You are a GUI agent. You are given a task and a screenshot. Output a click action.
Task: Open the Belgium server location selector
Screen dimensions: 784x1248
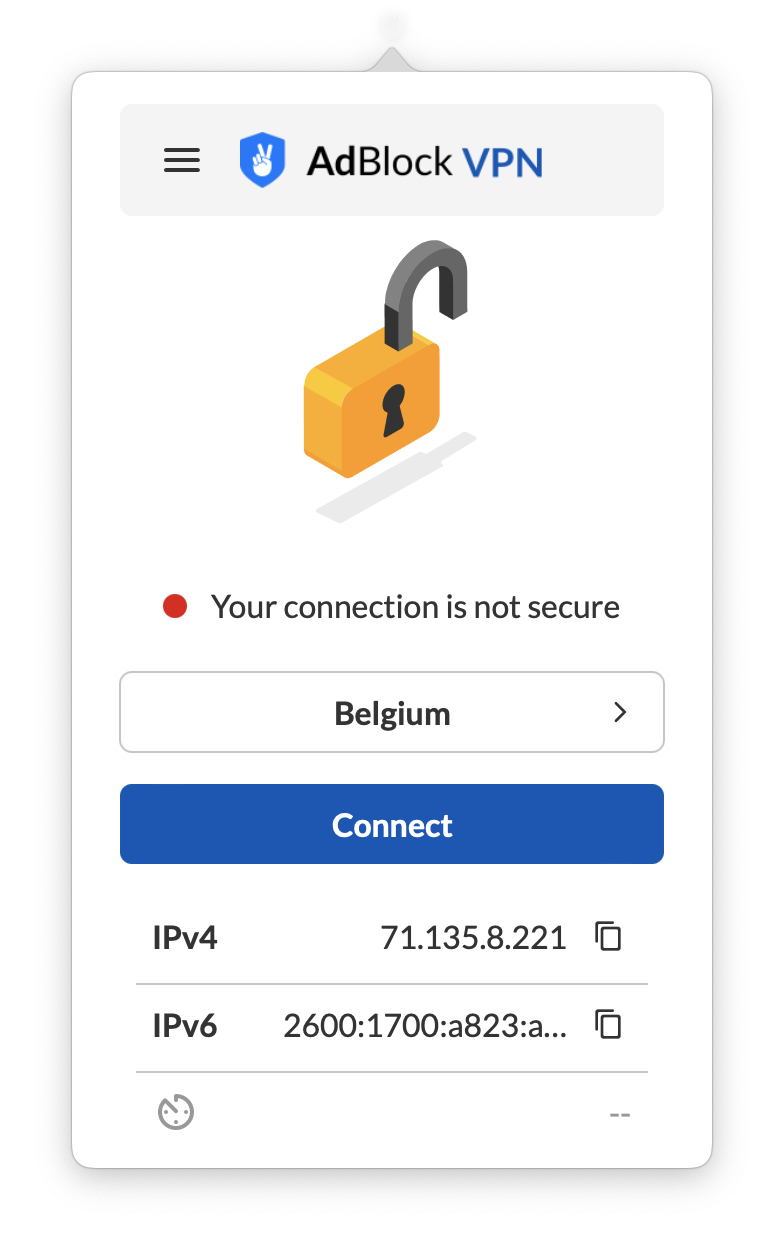(x=392, y=712)
